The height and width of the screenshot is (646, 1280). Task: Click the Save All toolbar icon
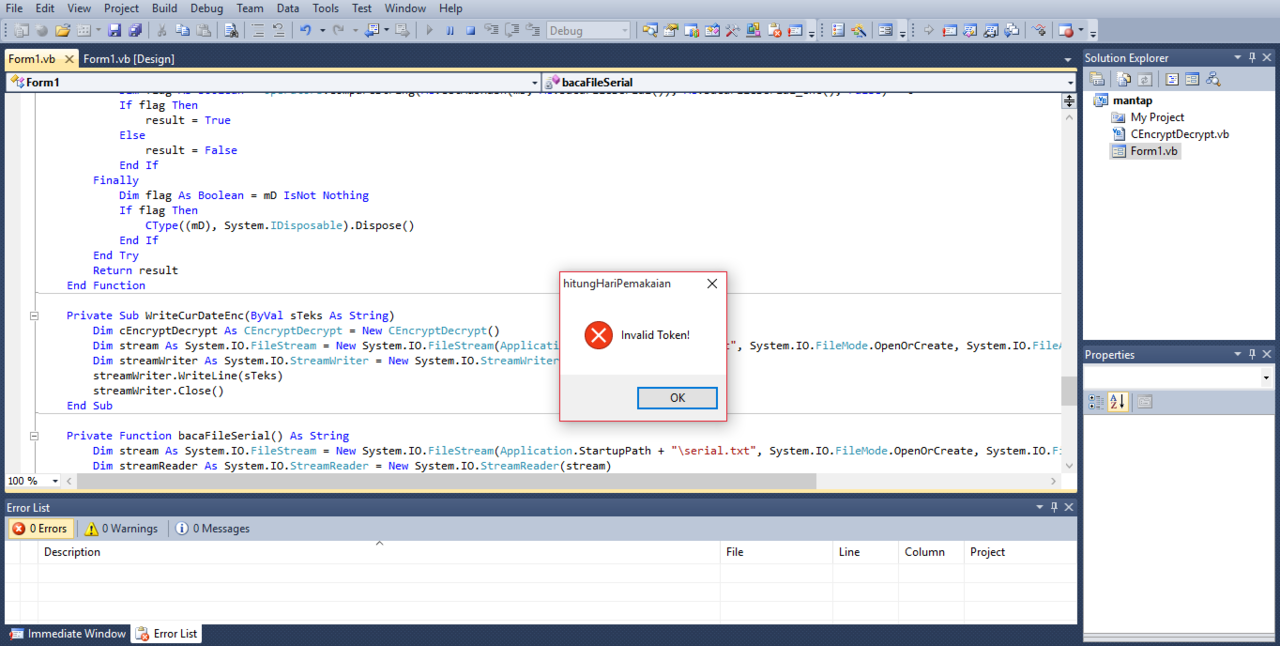pos(135,31)
